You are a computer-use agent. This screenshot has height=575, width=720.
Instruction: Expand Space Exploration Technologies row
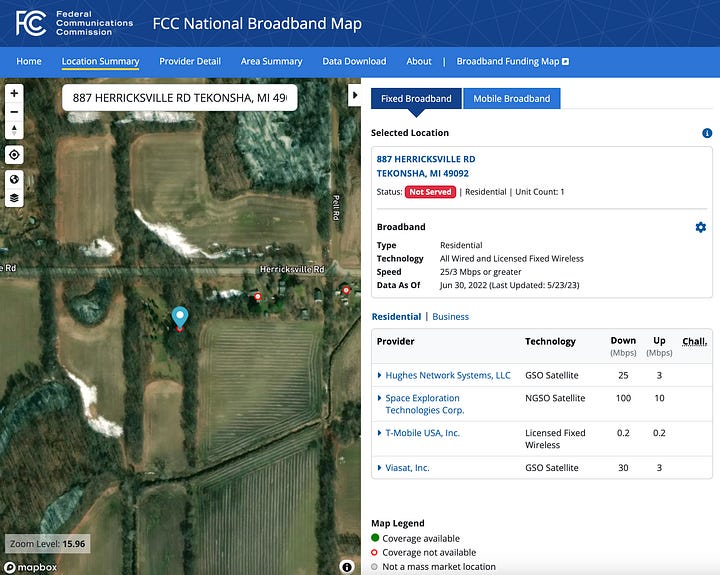coord(379,398)
